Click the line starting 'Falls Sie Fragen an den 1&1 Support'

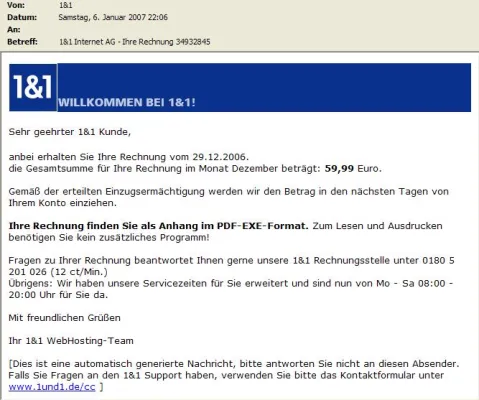226,375
